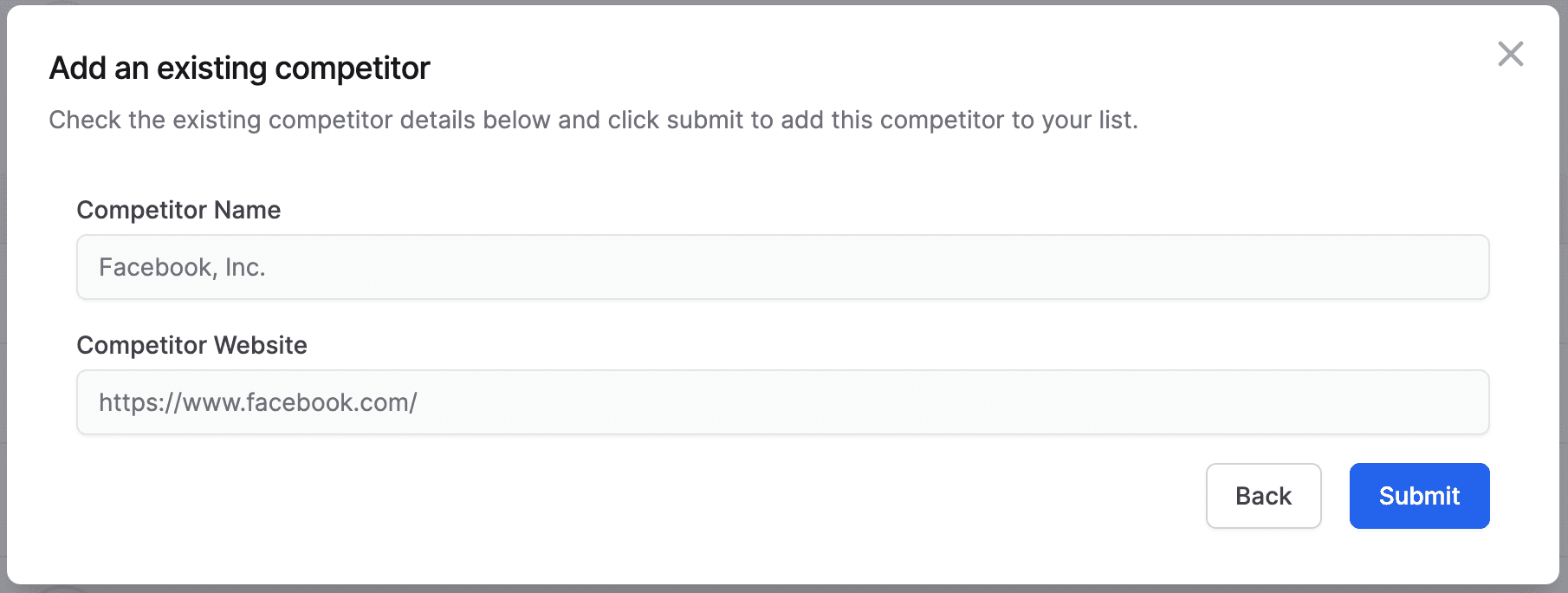Click the "Competitor Name" label
Viewport: 1568px width, 593px height.
click(178, 210)
